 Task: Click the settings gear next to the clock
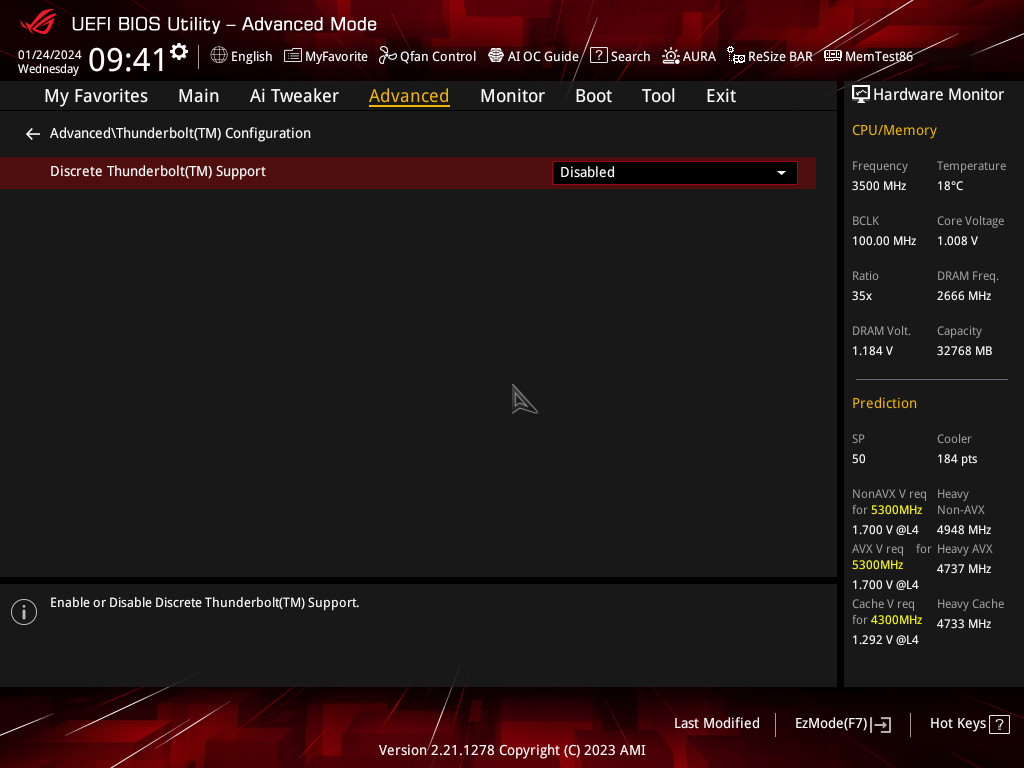(x=179, y=52)
